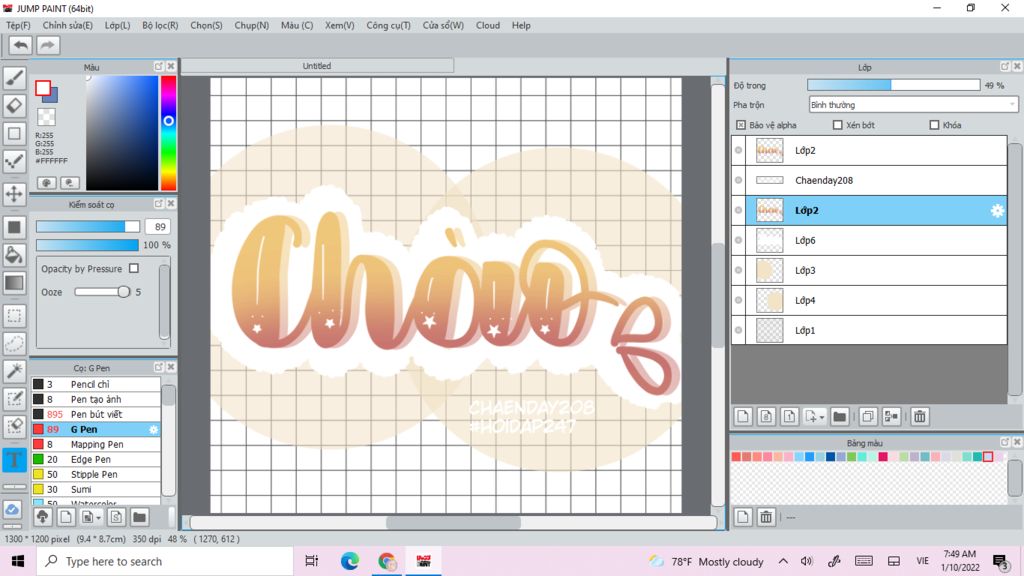The width and height of the screenshot is (1024, 576).
Task: Duplicate the selected layer
Action: [868, 417]
